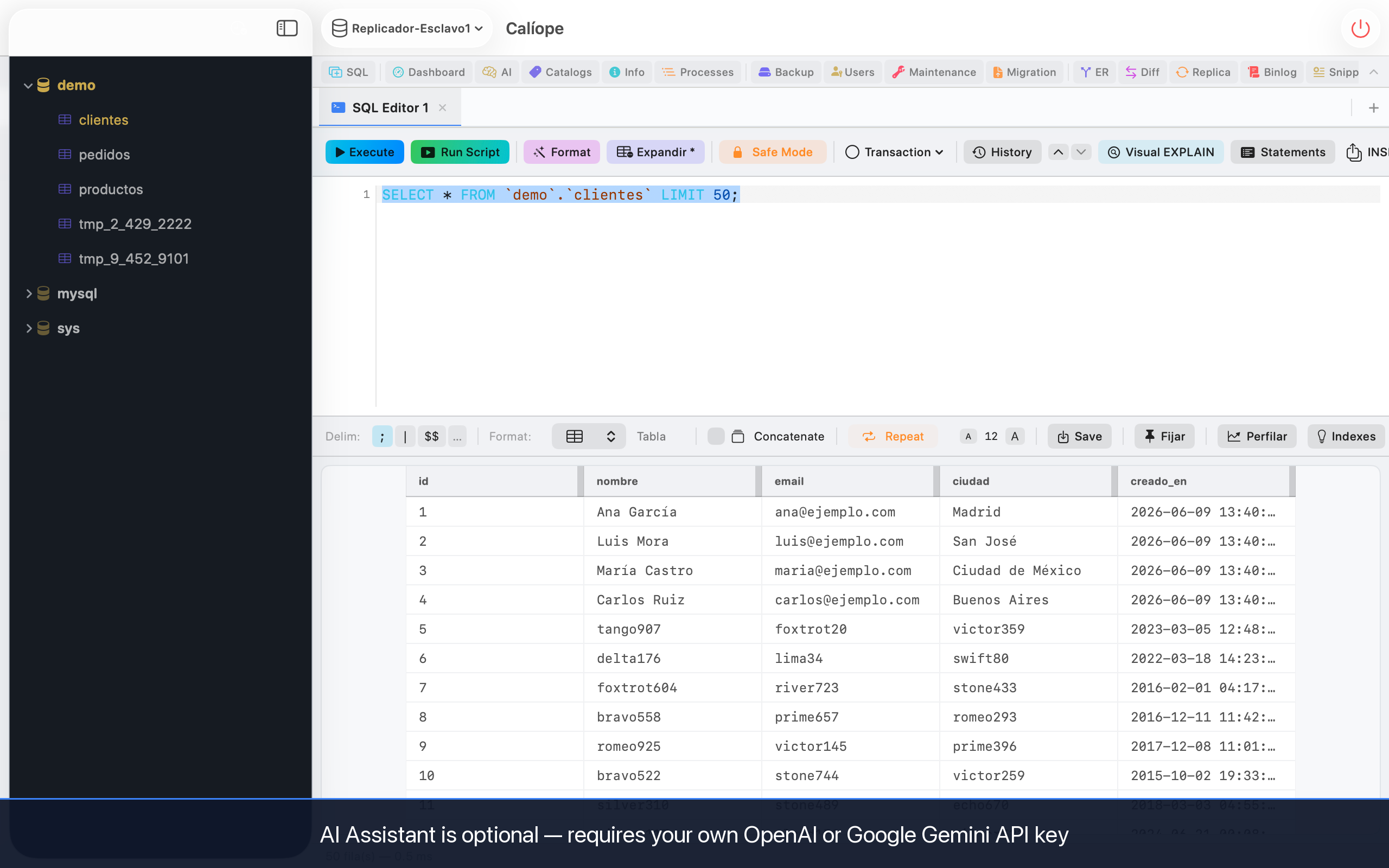Decrease font size with small A
1389x868 pixels.
(969, 436)
